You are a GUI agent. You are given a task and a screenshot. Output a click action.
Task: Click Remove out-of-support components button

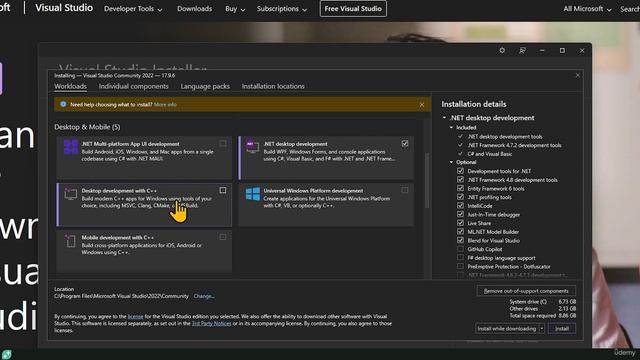click(x=526, y=291)
